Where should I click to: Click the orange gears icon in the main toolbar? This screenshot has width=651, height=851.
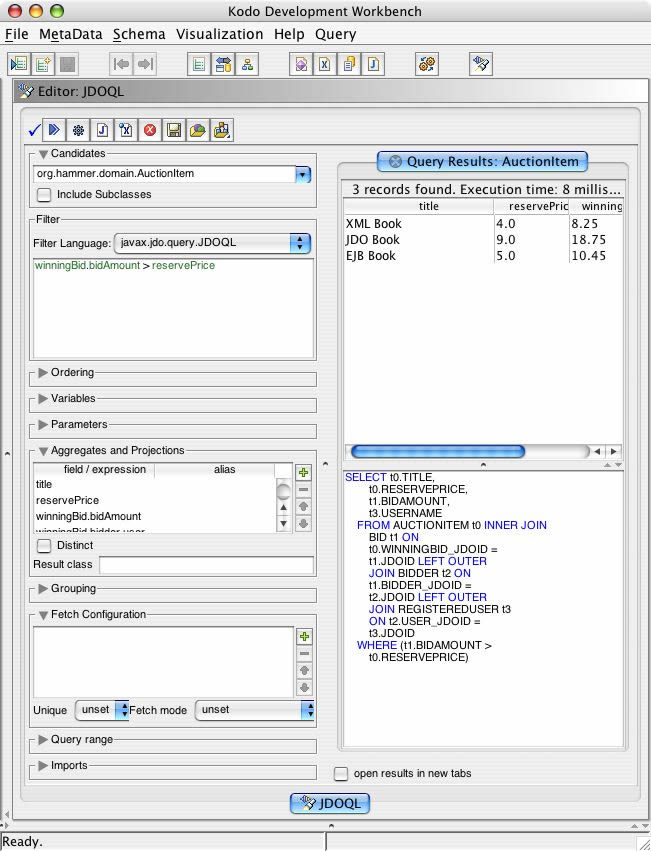(x=427, y=64)
